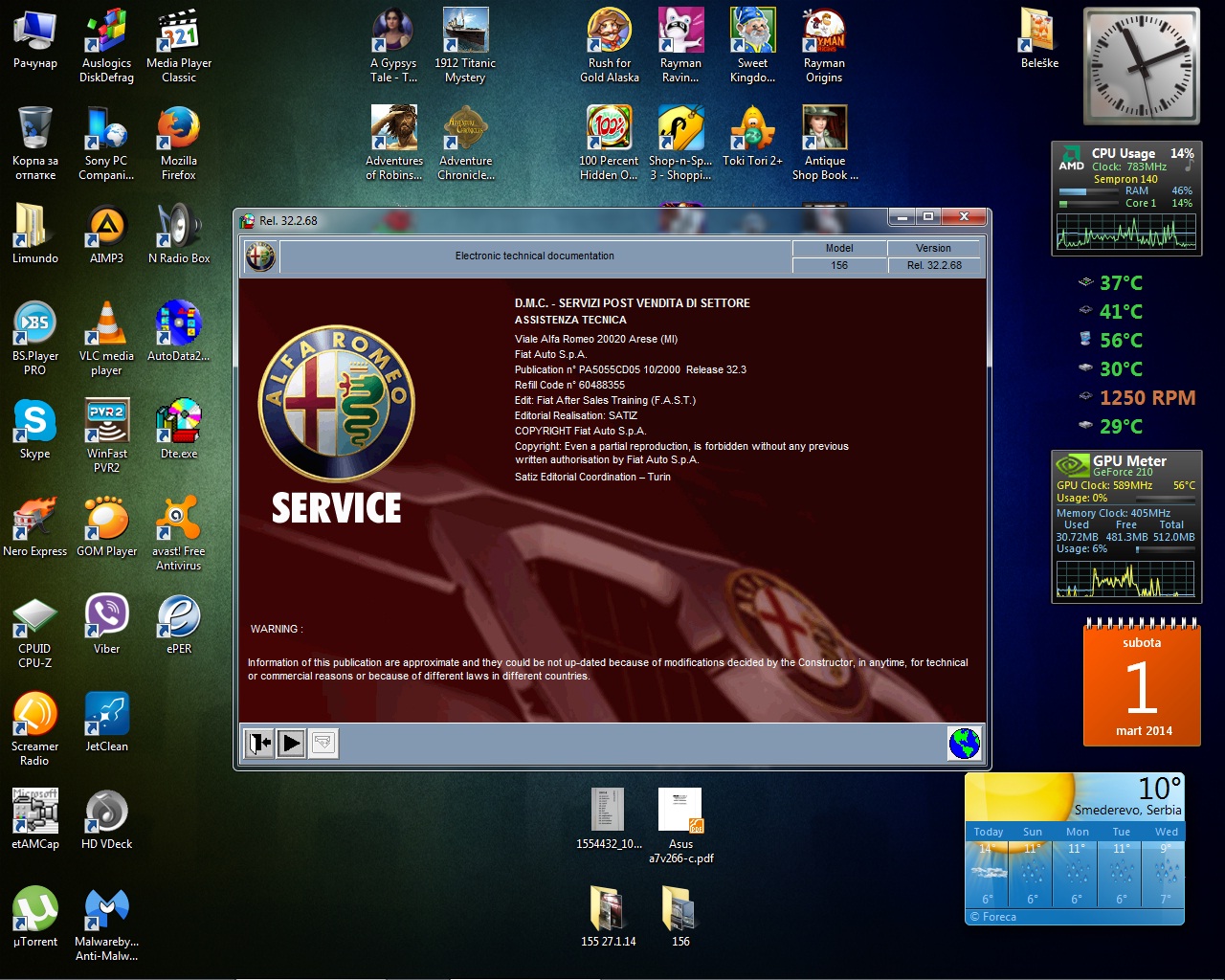
Task: Click the globe language icon
Action: [x=964, y=743]
